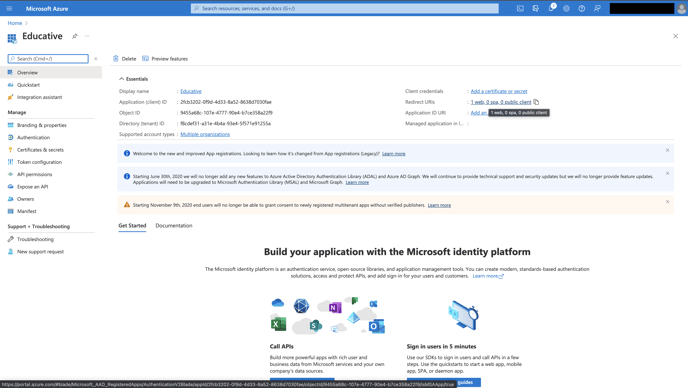Copy the Redirect URIs value

[x=536, y=102]
